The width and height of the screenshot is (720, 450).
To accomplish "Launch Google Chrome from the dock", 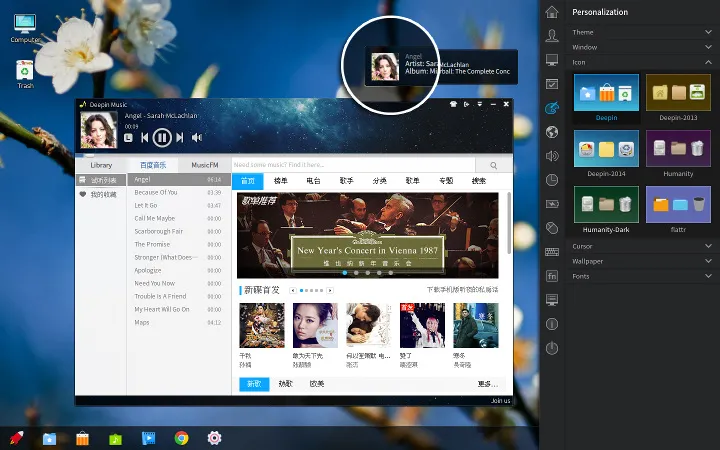I will [x=181, y=438].
